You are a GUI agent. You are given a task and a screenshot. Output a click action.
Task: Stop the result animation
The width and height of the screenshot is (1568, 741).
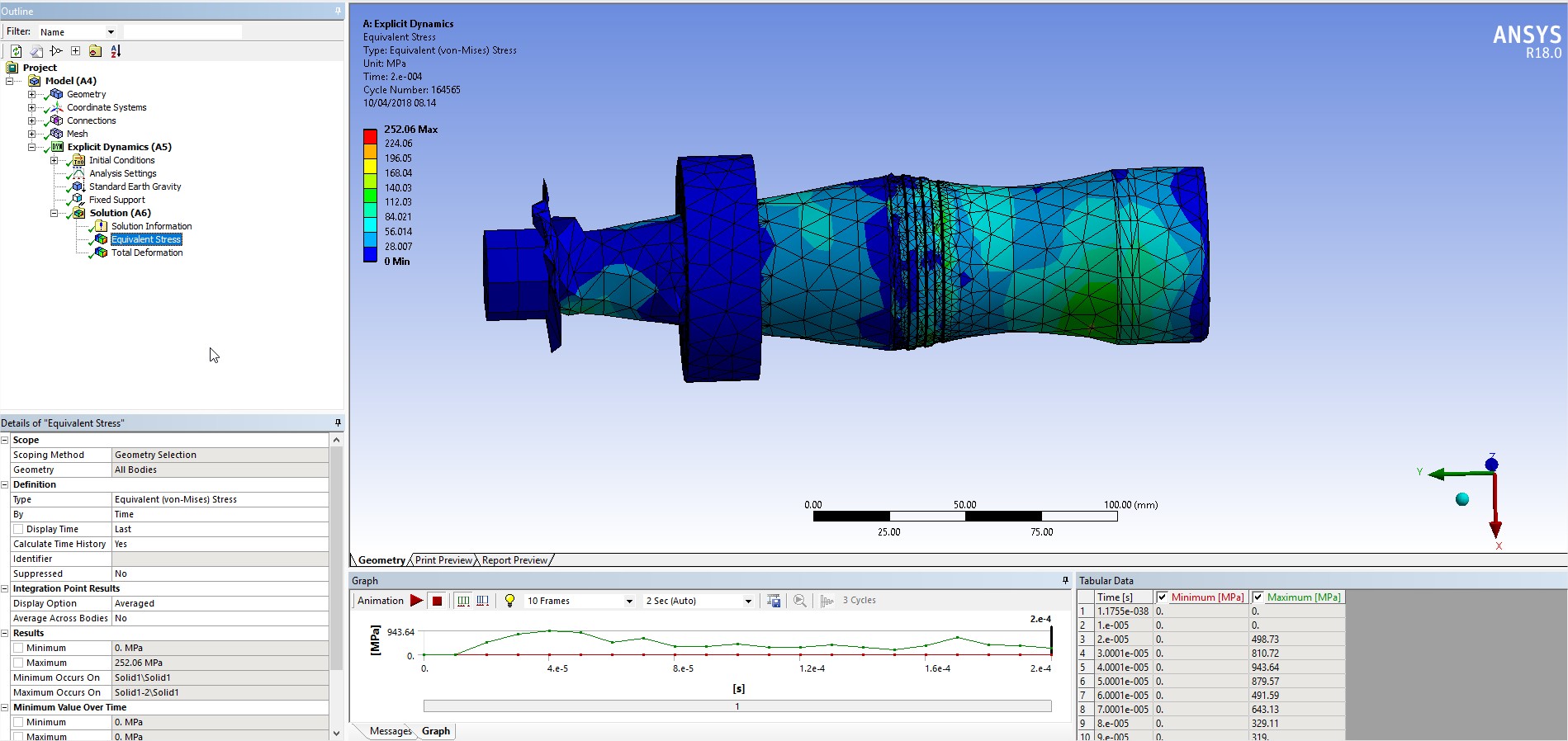(x=438, y=601)
